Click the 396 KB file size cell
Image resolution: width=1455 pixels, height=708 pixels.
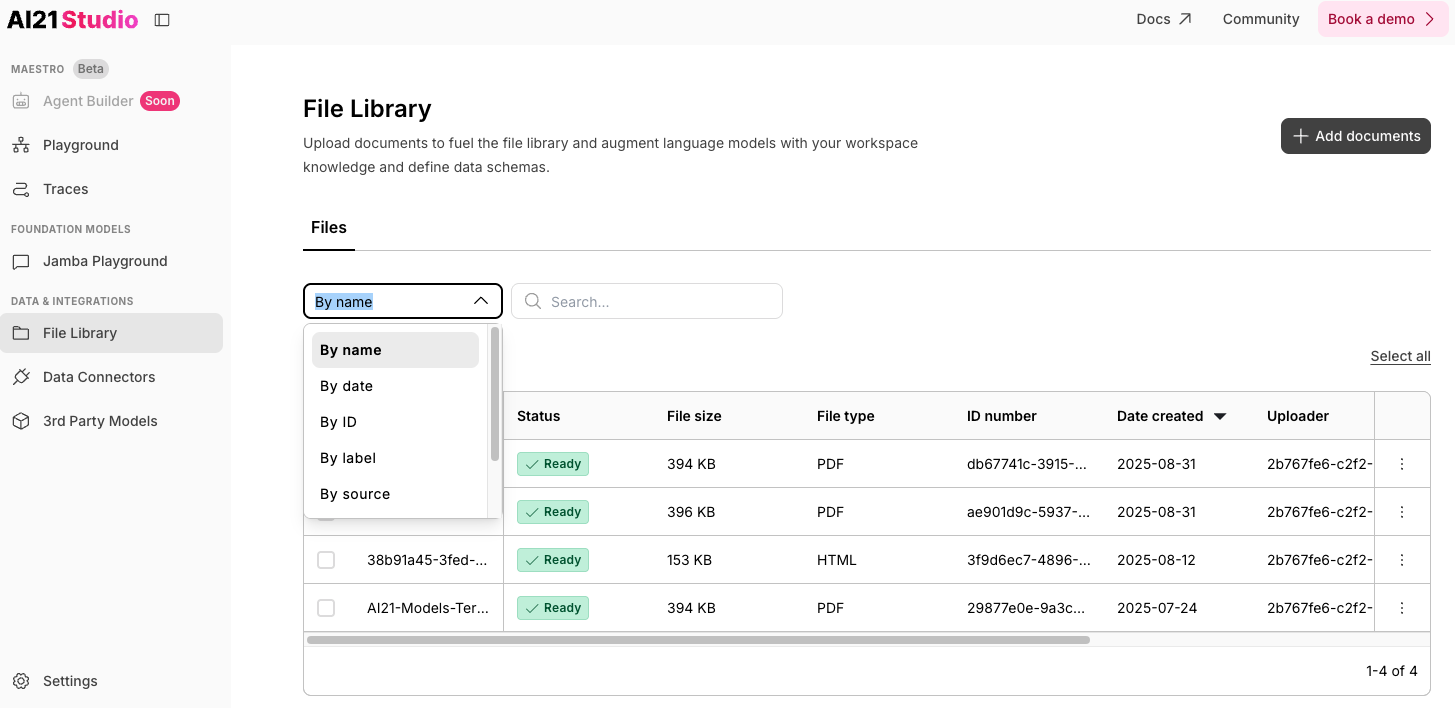[x=691, y=512]
